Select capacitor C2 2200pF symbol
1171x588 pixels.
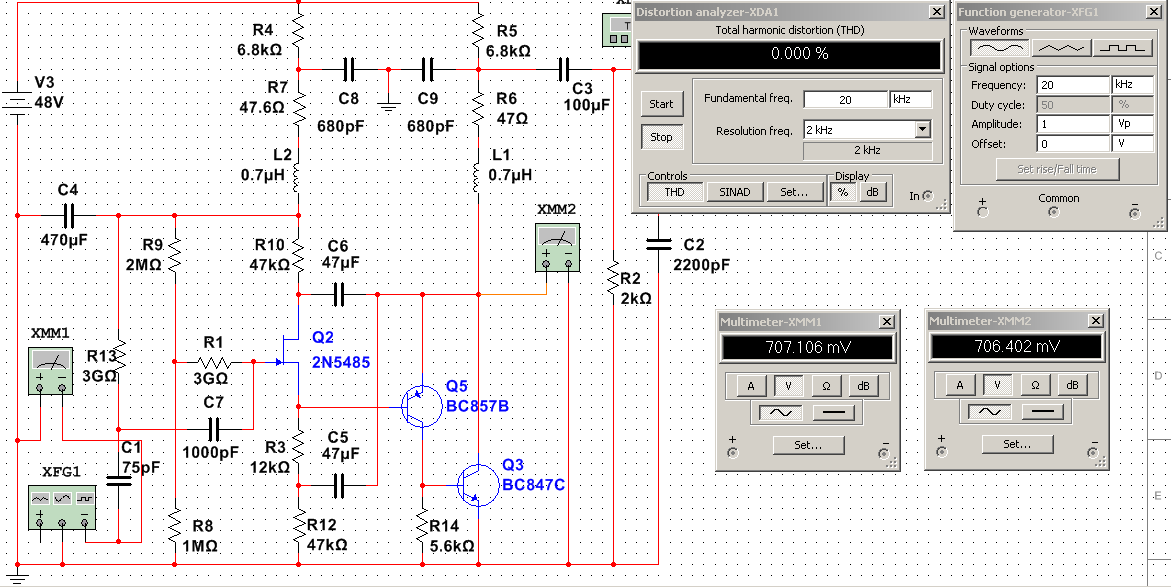(659, 244)
